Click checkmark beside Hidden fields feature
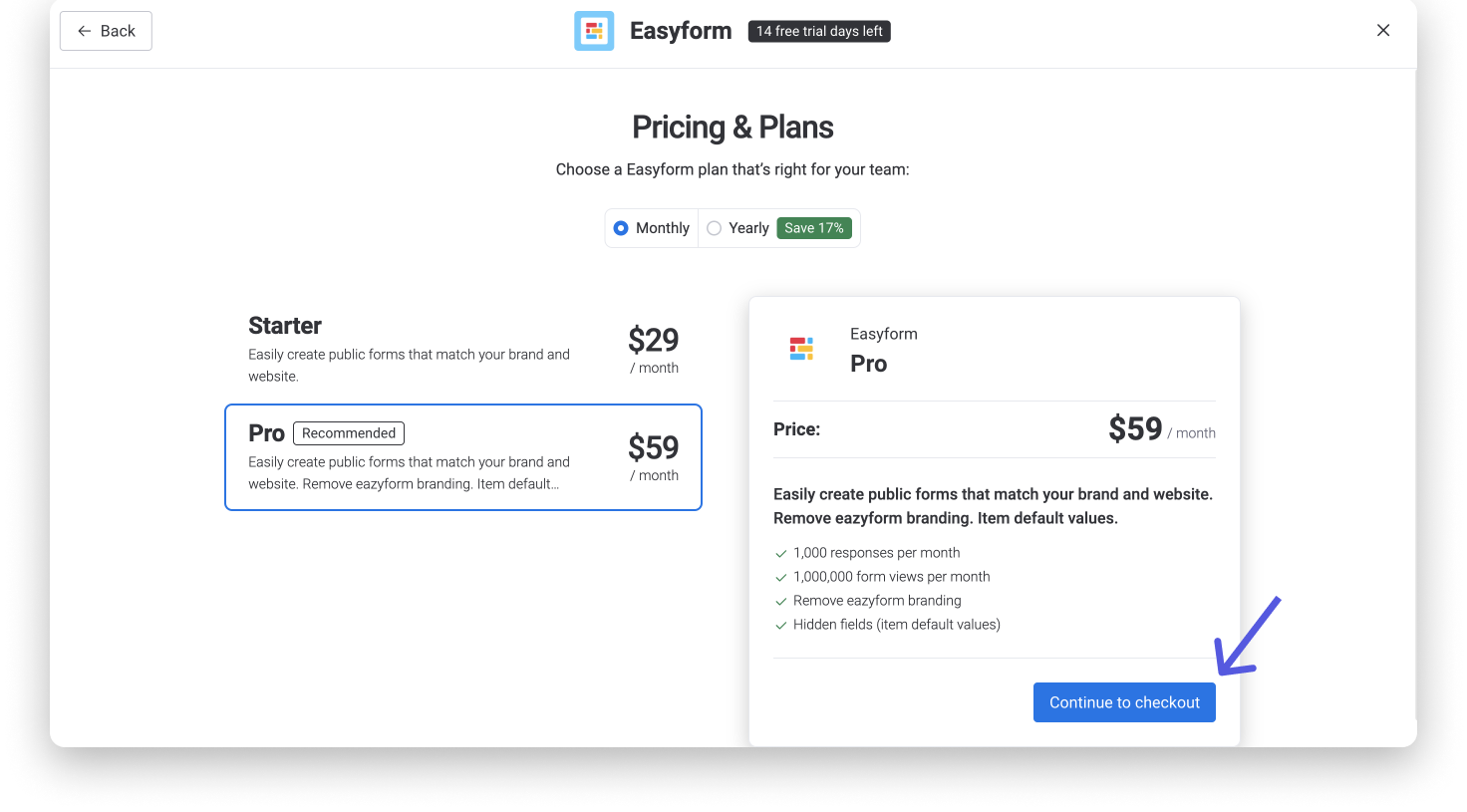The image size is (1467, 812). pos(781,626)
